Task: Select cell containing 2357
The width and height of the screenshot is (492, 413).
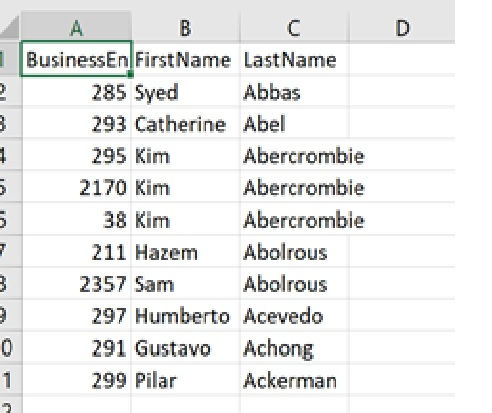Action: (76, 284)
